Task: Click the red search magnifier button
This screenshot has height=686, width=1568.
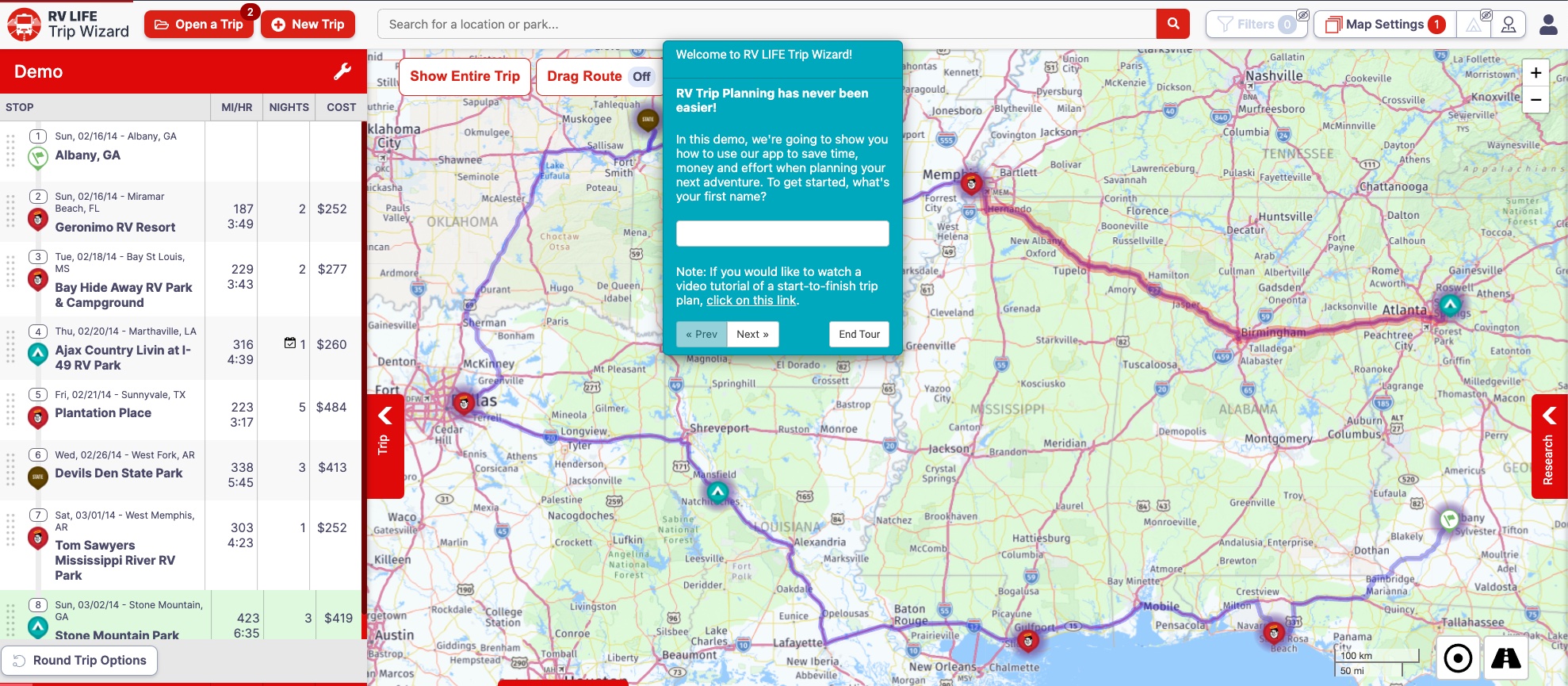Action: coord(1173,25)
